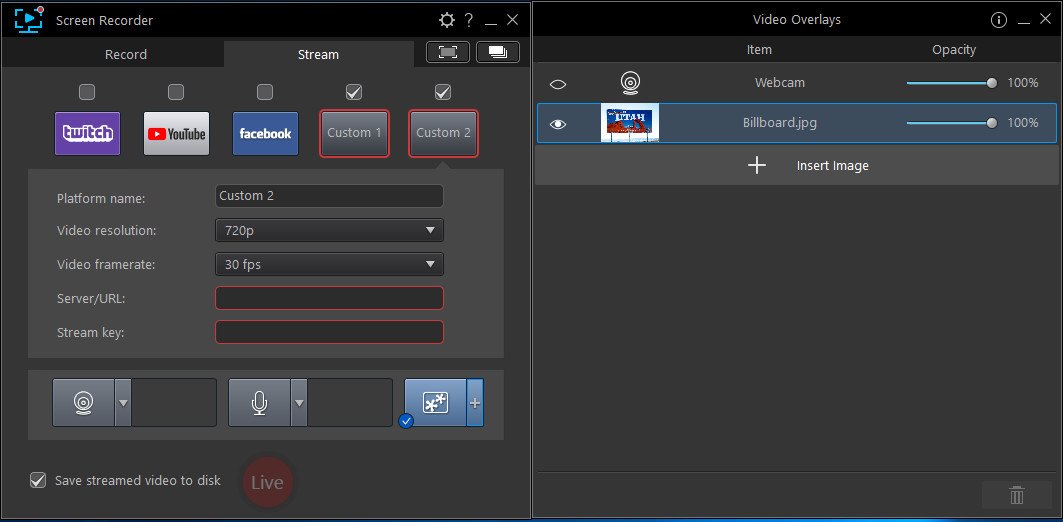
Task: Uncheck Save streamed video to disk
Action: [38, 480]
